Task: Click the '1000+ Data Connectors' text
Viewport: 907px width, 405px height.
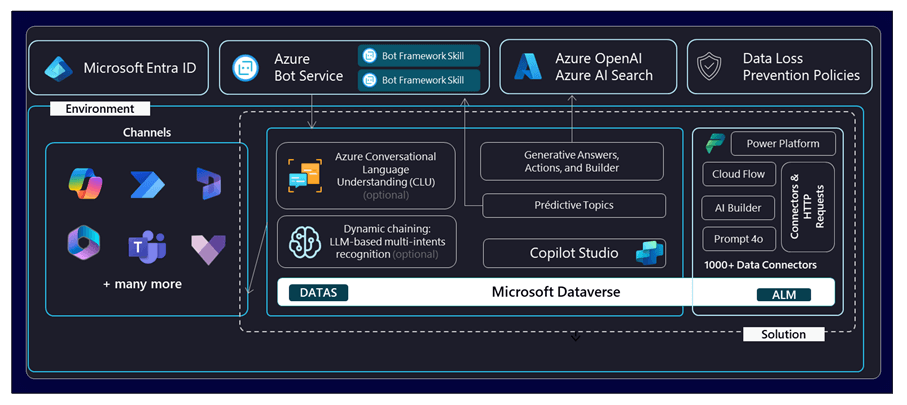Action: point(761,266)
